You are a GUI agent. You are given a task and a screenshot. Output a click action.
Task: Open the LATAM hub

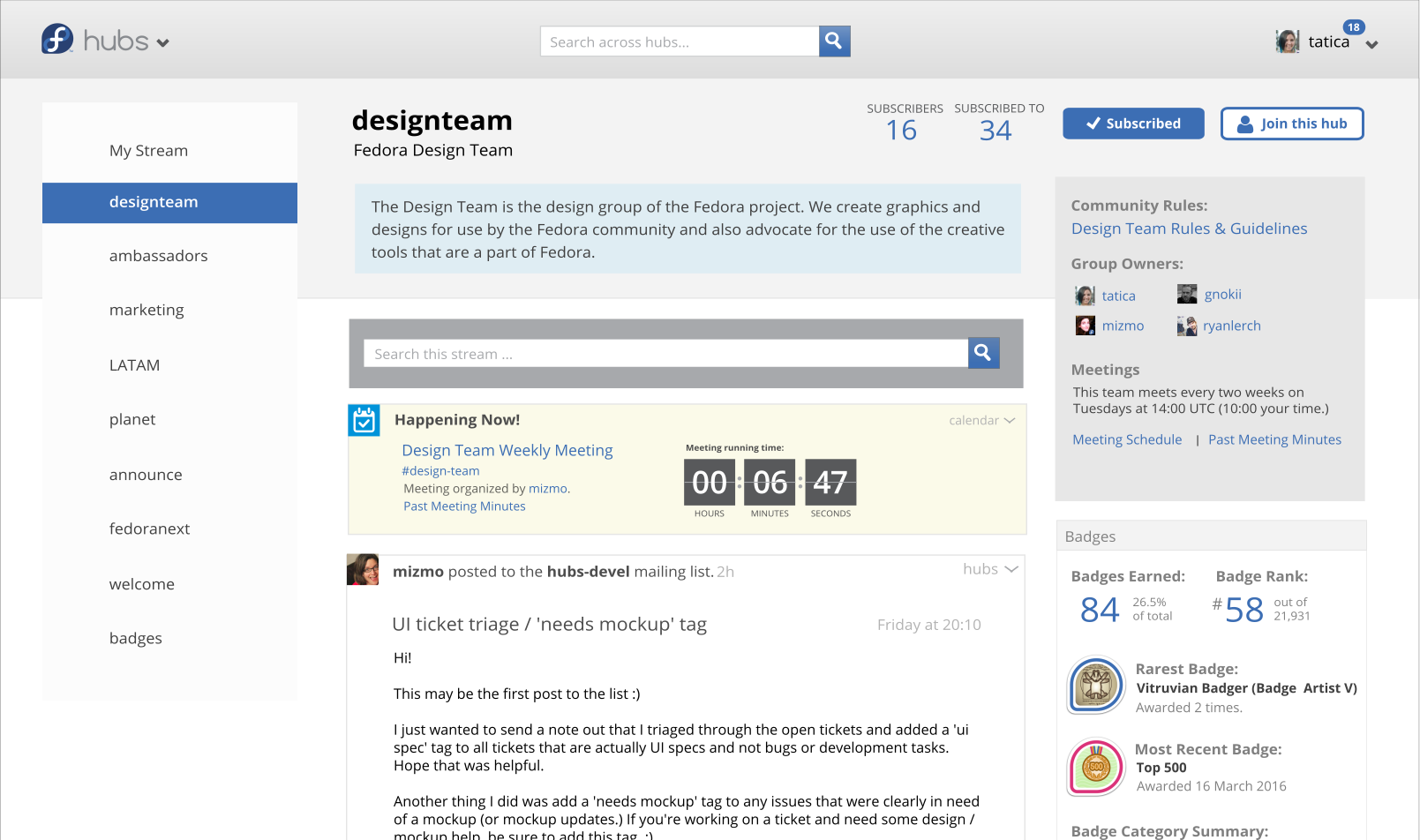(x=134, y=365)
